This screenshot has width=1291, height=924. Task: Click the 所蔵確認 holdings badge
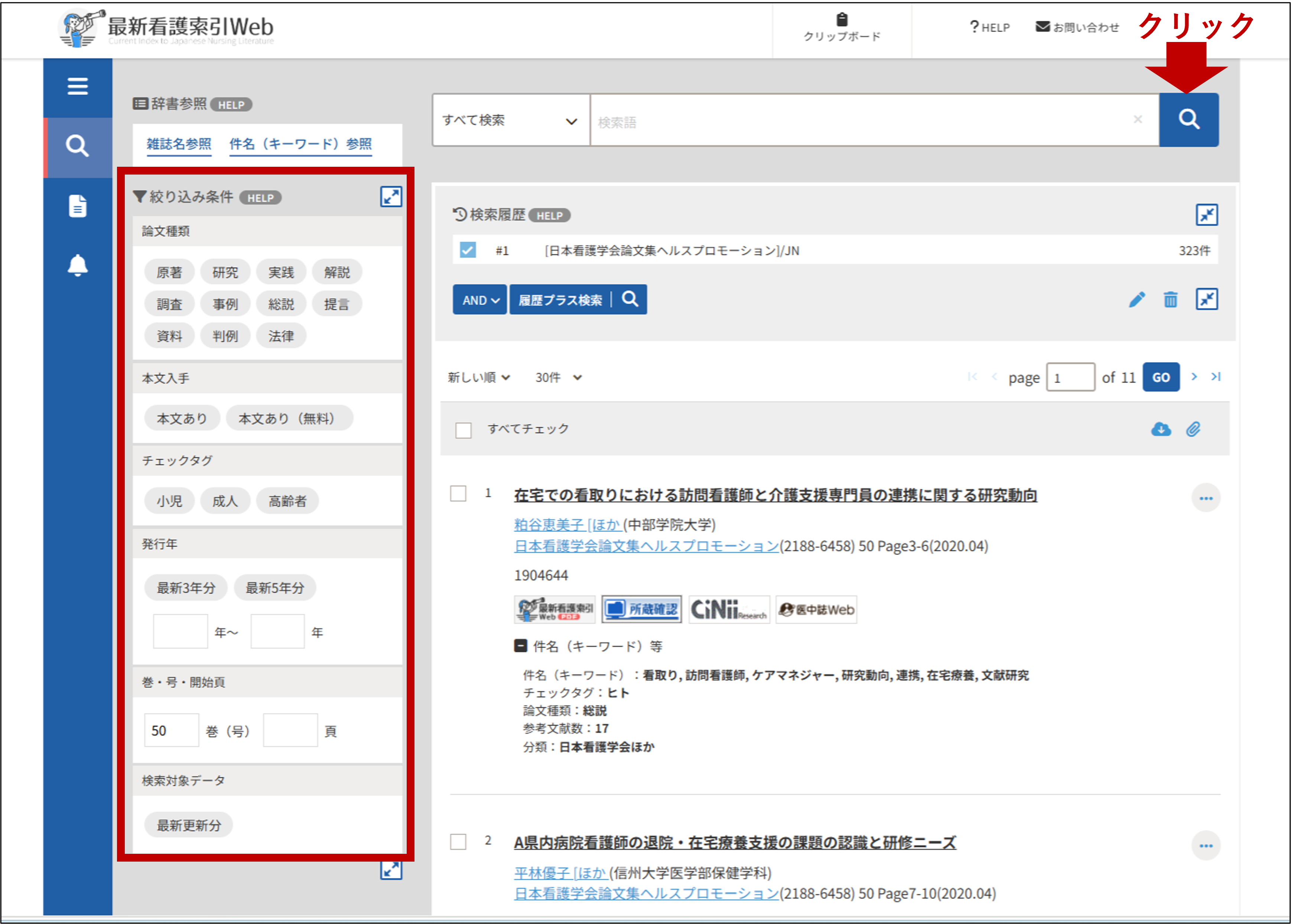tap(642, 609)
